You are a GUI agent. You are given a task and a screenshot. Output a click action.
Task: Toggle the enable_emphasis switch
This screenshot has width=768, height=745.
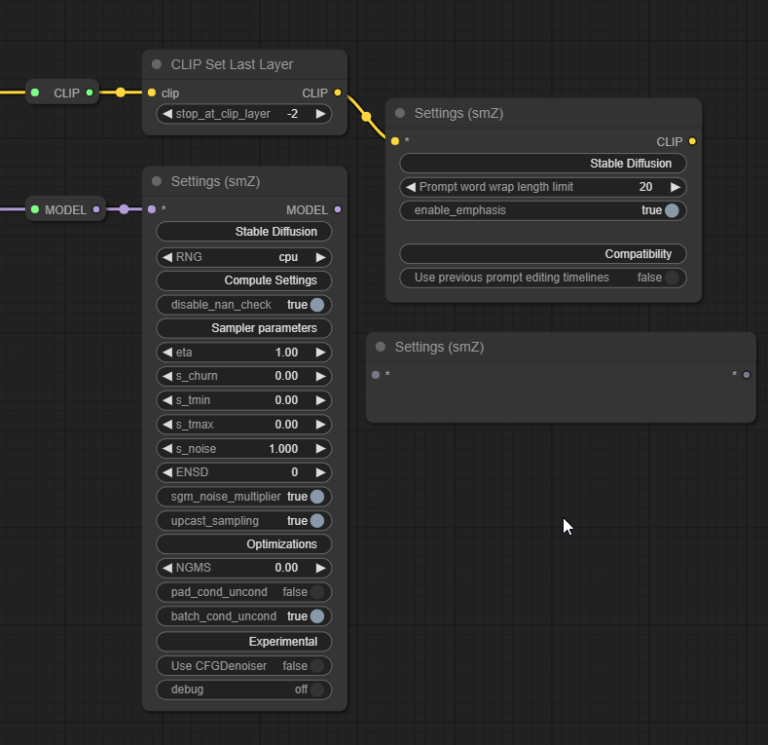[x=671, y=211]
